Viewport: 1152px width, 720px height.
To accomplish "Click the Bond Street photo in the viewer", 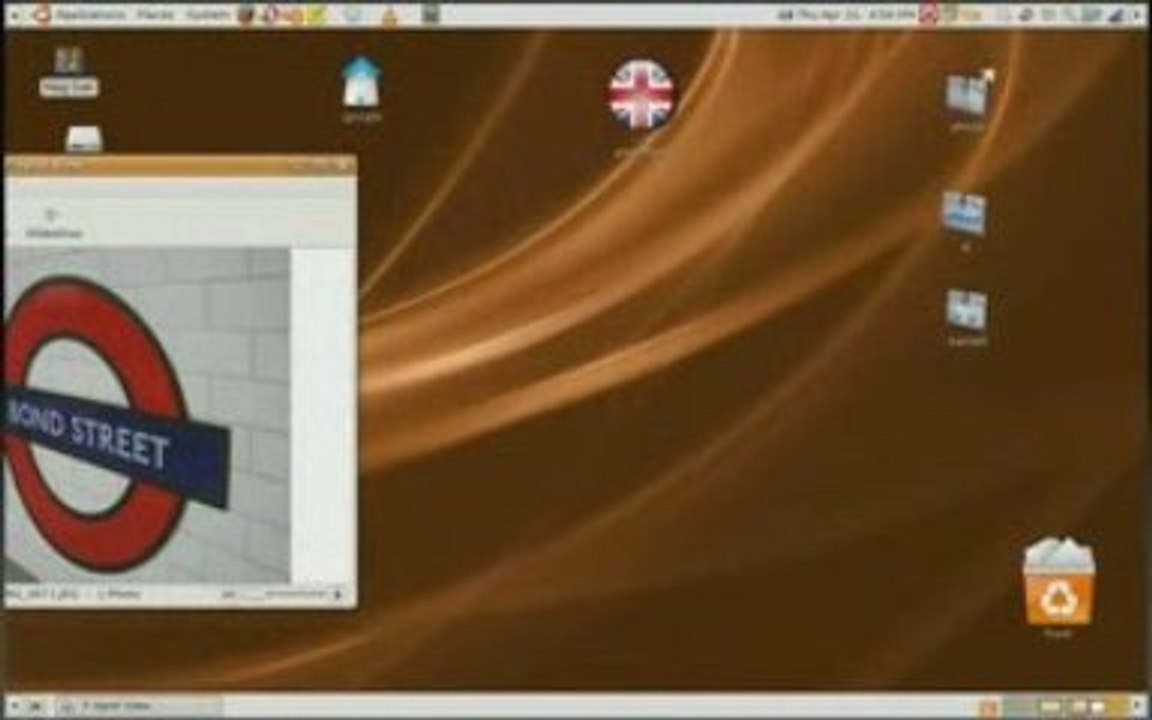I will 147,415.
